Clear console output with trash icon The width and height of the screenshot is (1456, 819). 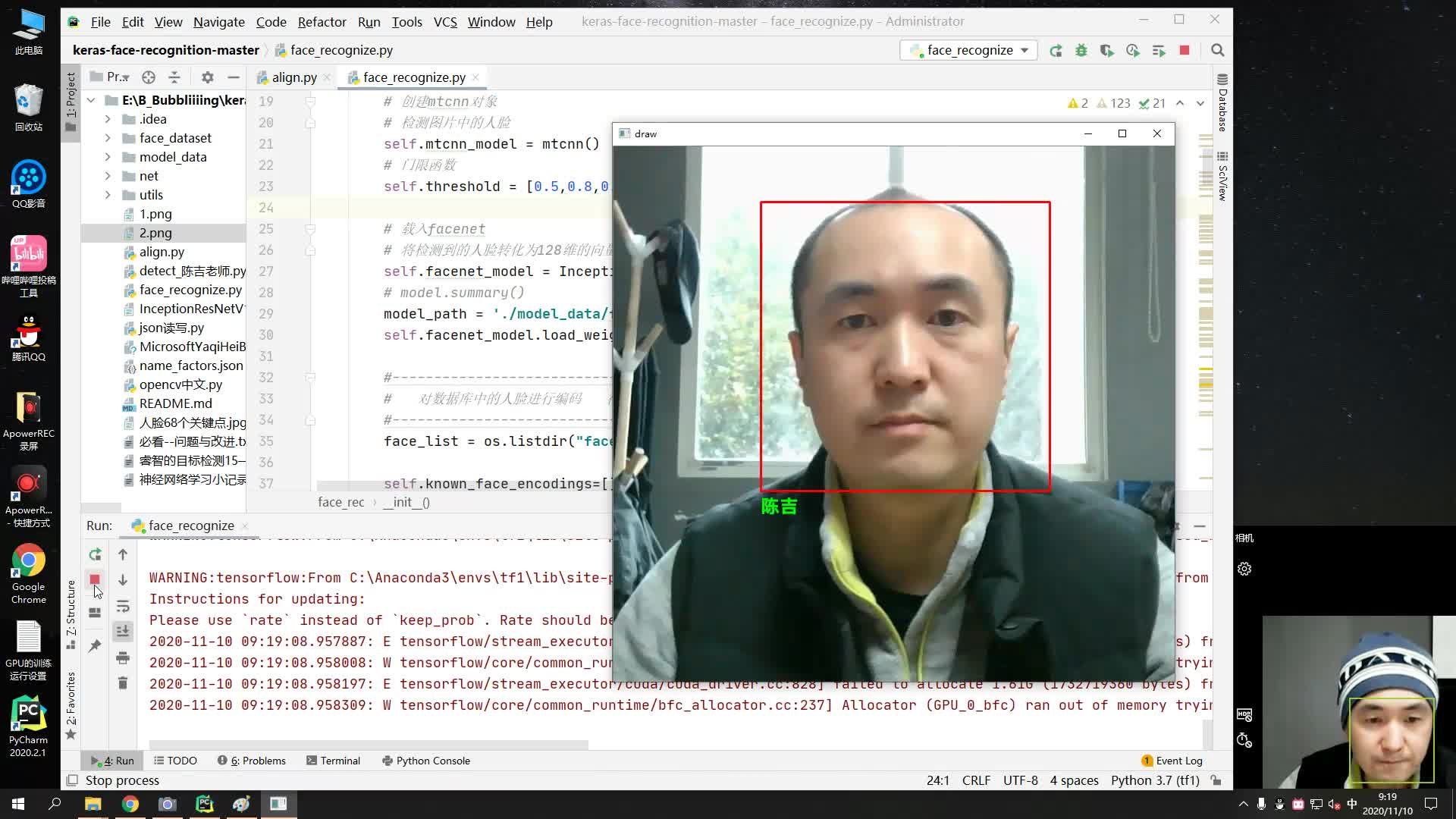point(123,682)
